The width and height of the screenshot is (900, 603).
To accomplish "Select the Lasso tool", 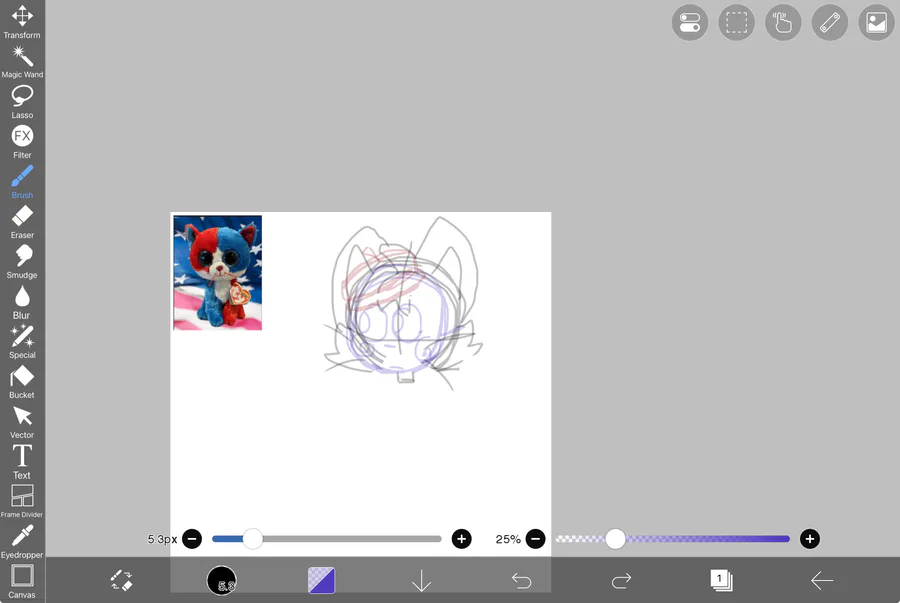I will 22,102.
